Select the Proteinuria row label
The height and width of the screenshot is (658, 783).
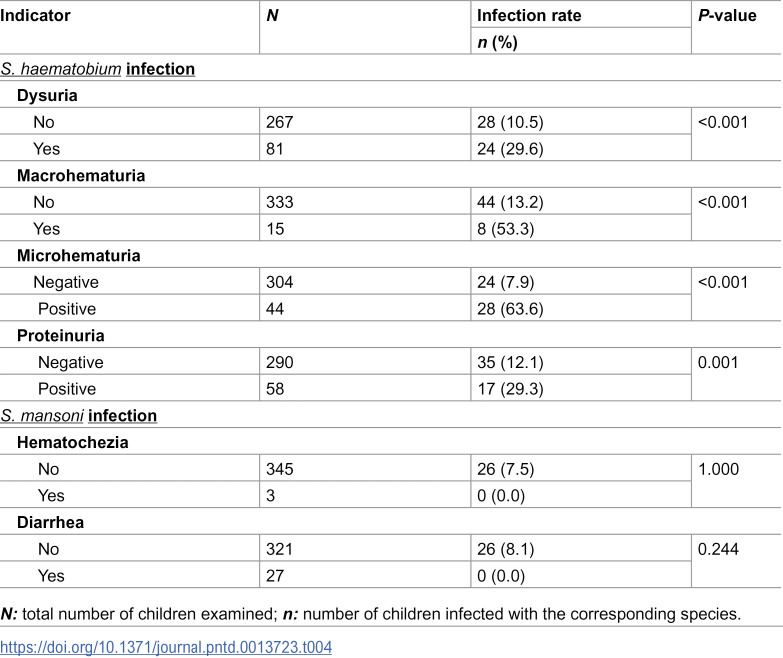click(60, 335)
